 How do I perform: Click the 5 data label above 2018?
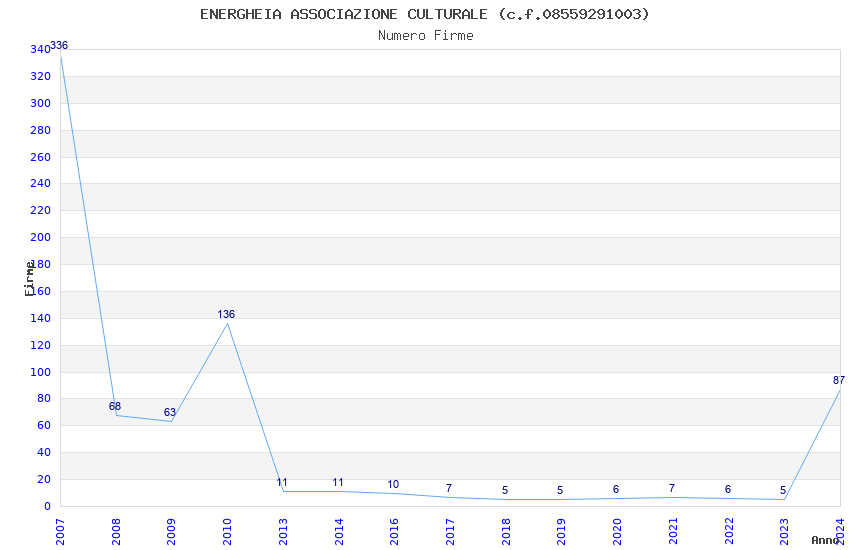[505, 490]
